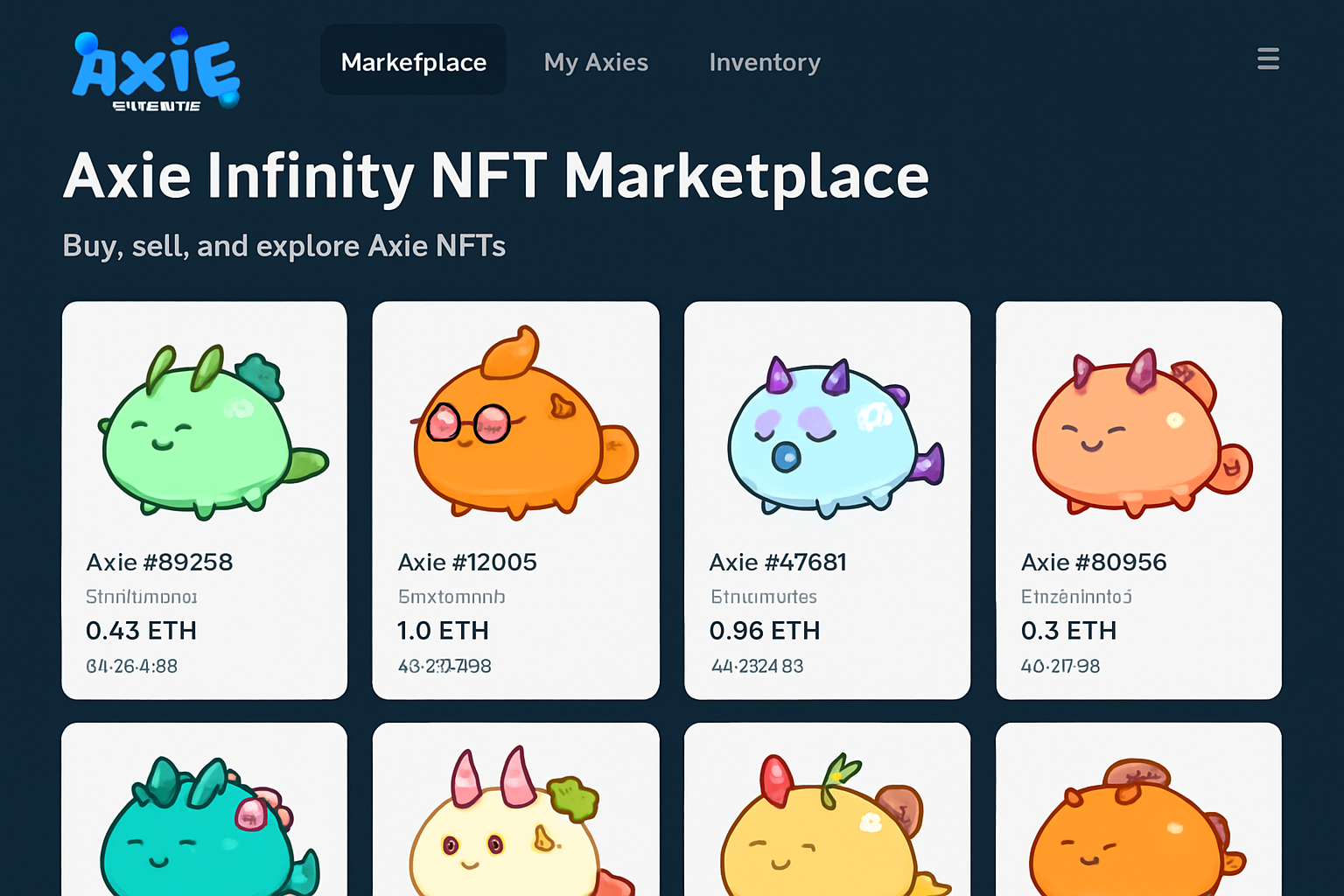The height and width of the screenshot is (896, 1344).
Task: Click the 1.0 ETH price on Axie #12005
Action: (x=444, y=631)
